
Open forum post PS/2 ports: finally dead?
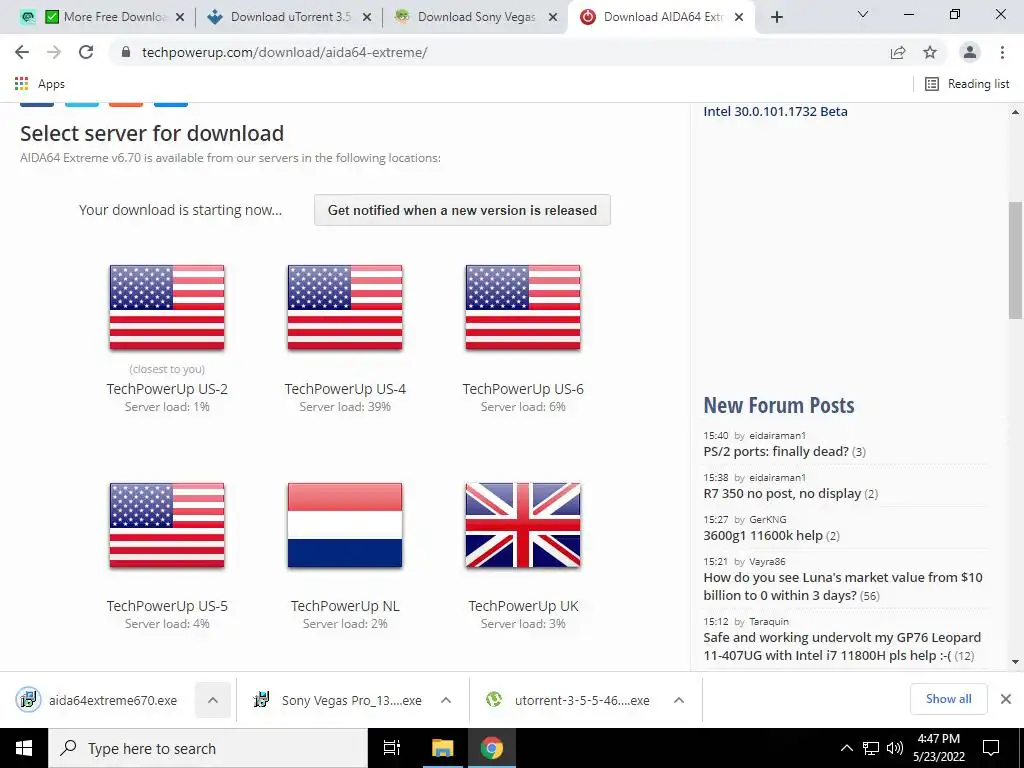[x=776, y=451]
